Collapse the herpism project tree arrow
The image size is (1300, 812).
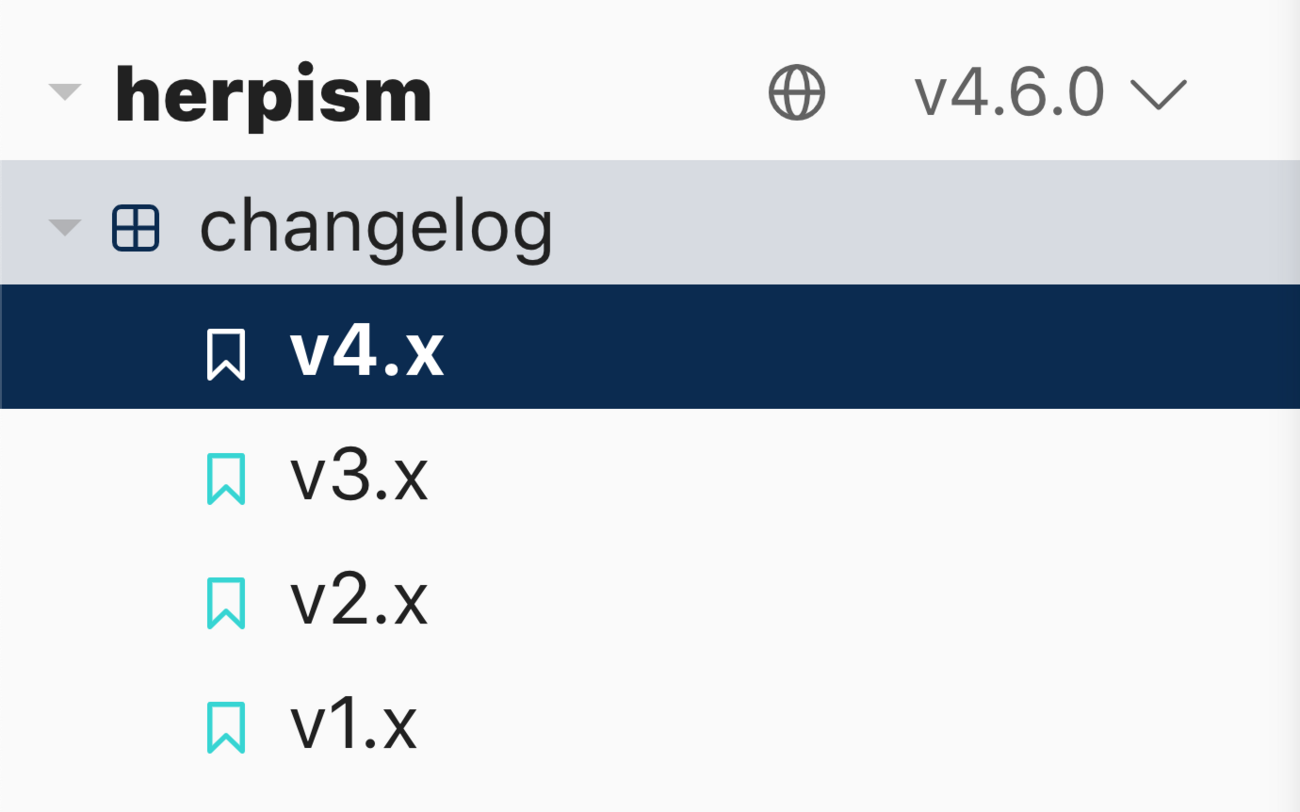65,93
